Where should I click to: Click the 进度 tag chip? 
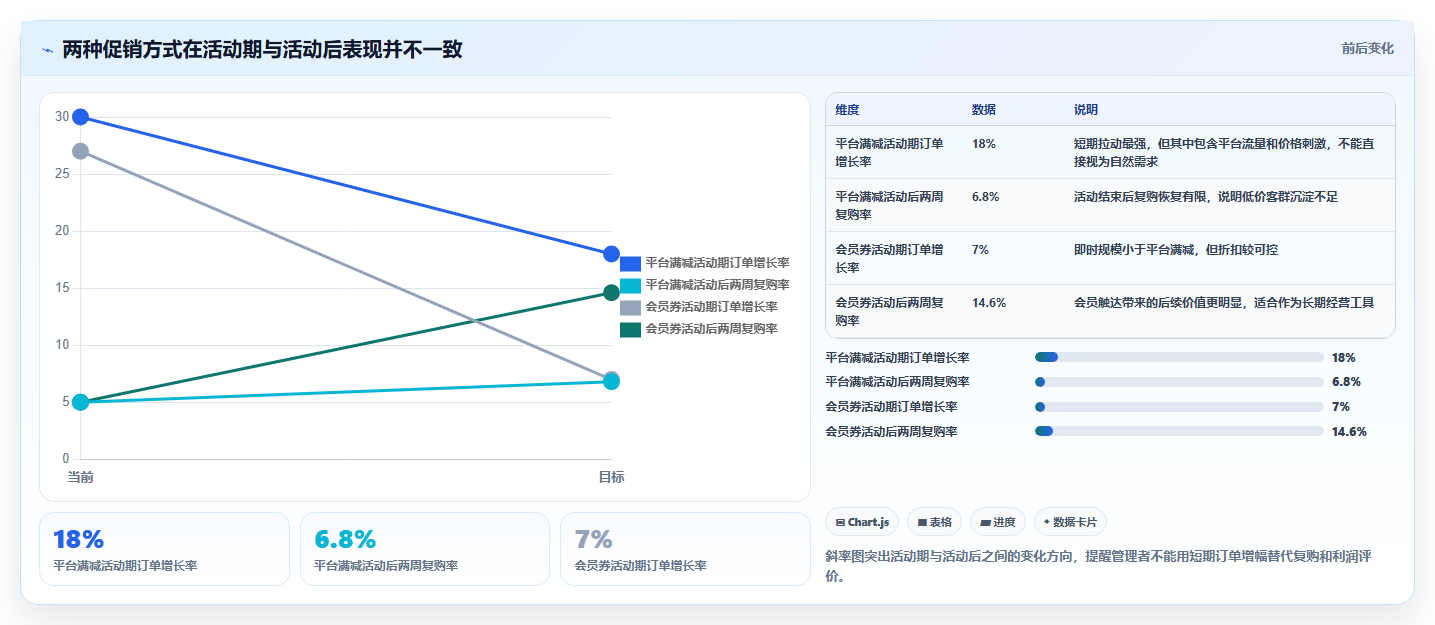tap(997, 522)
